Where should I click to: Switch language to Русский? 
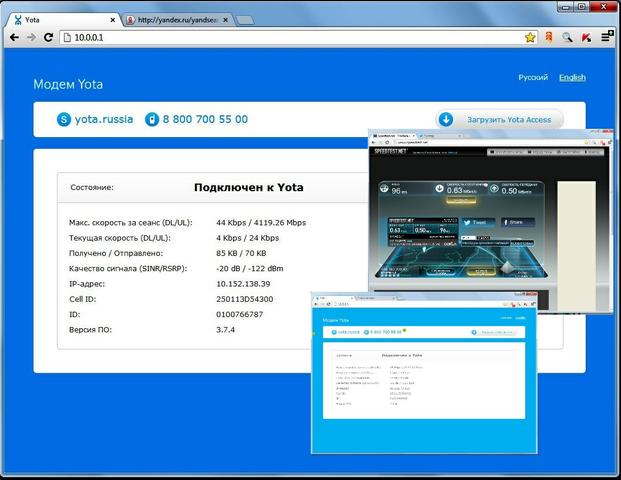(533, 77)
